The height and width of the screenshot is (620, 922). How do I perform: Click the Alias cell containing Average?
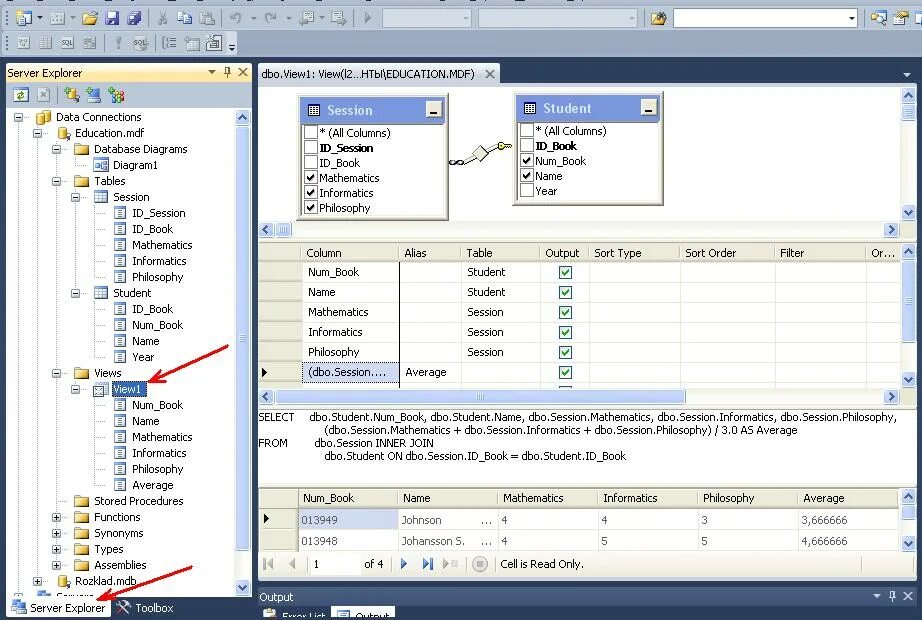(x=430, y=372)
